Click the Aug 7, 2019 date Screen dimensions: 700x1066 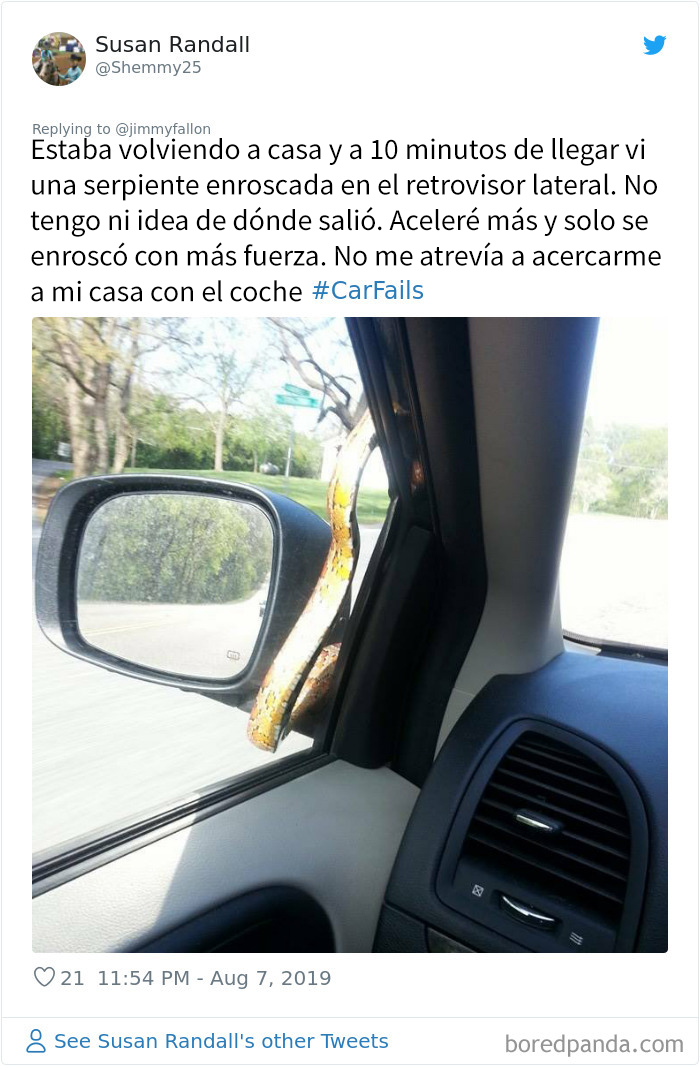pyautogui.click(x=270, y=978)
